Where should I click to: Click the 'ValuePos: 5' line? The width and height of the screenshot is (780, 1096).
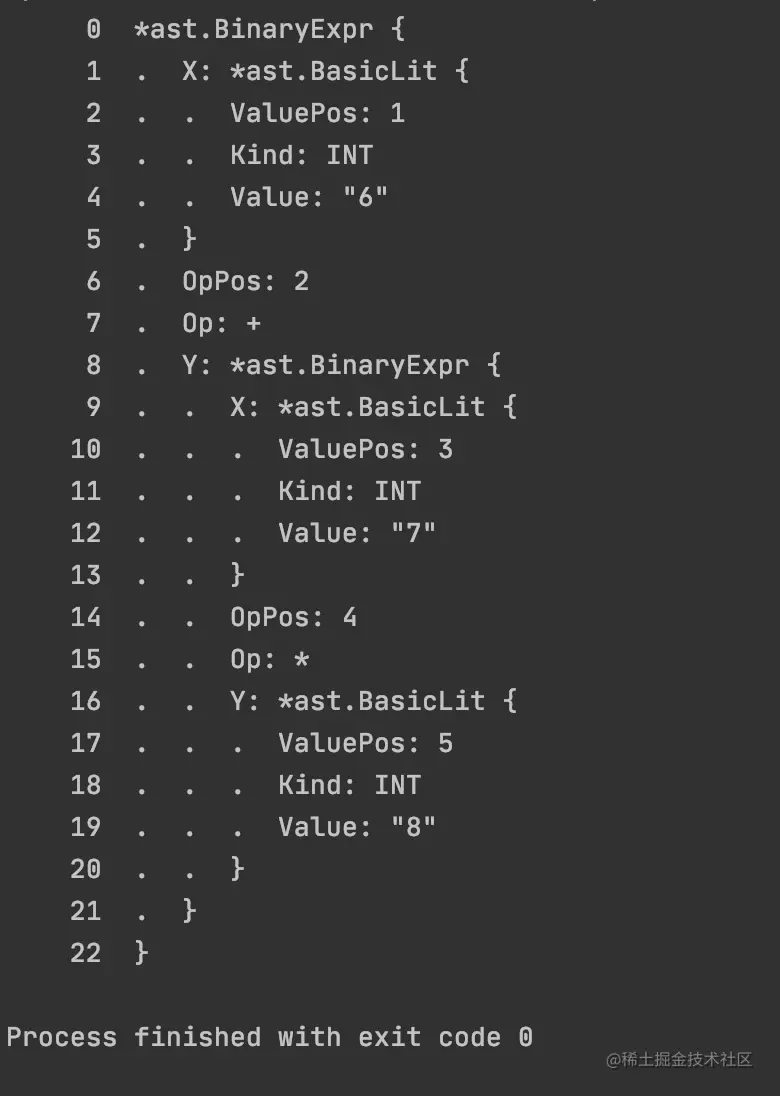366,742
